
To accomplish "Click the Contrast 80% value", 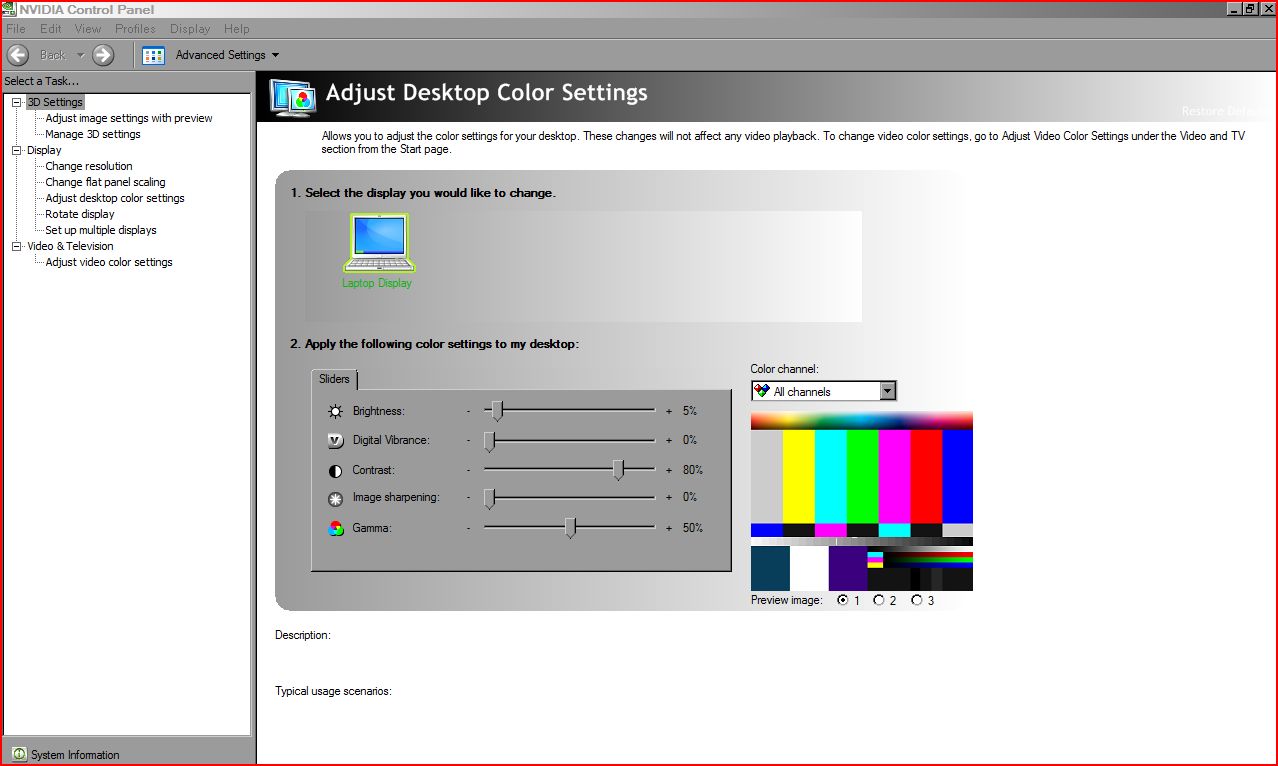I will pos(693,470).
